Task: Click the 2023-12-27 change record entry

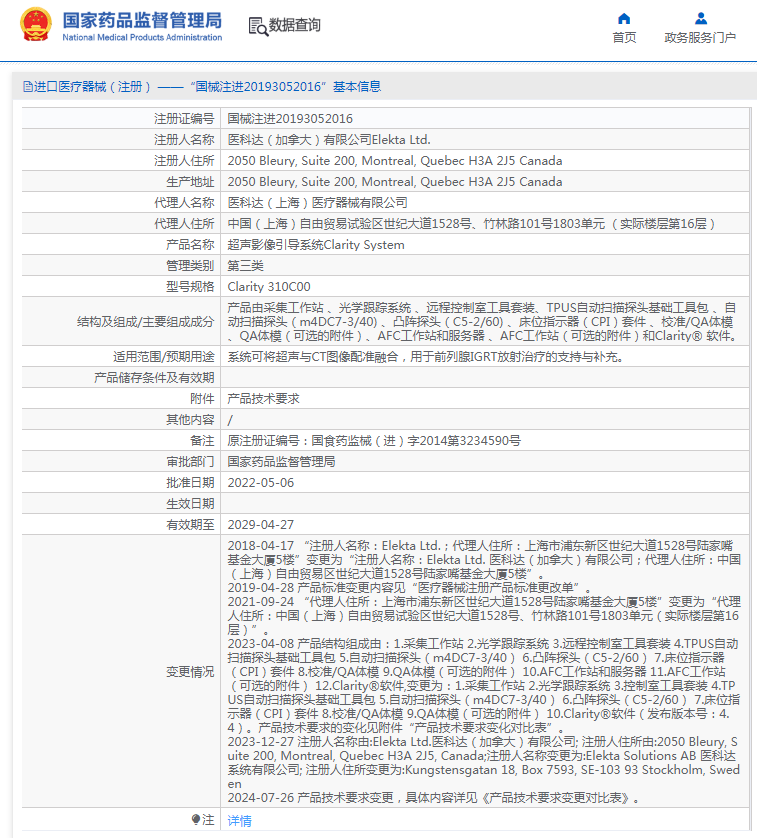Action: 484,763
